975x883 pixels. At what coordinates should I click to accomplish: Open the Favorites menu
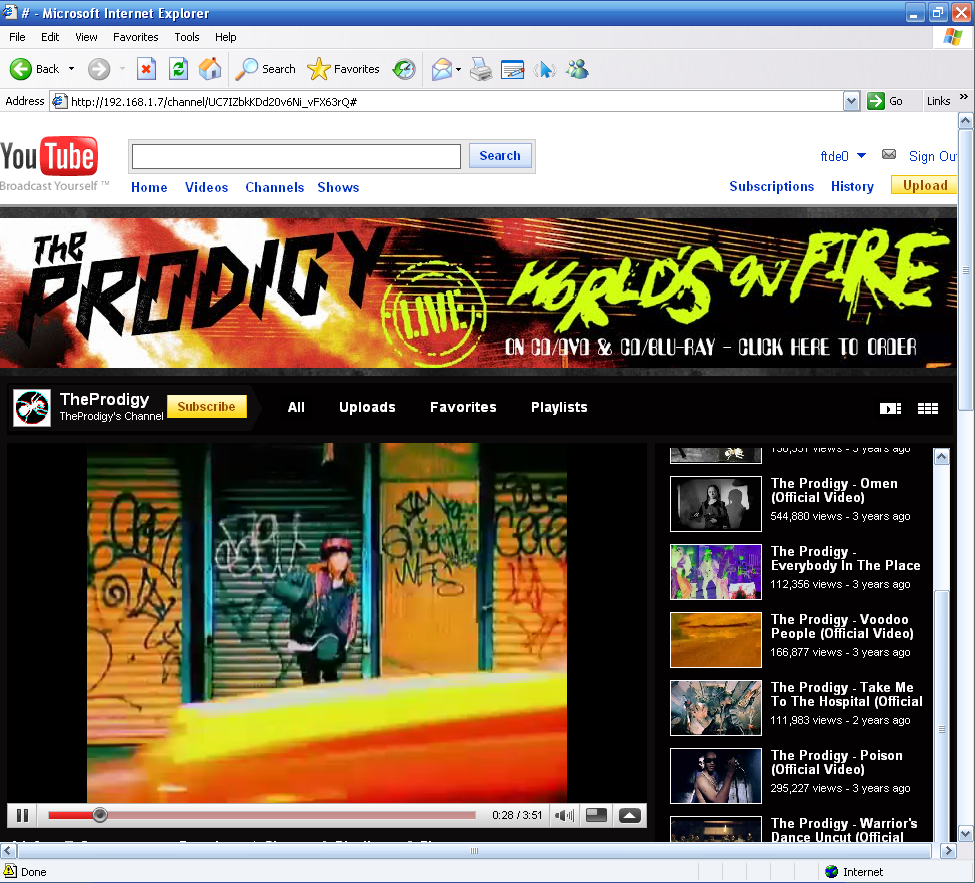coord(136,37)
